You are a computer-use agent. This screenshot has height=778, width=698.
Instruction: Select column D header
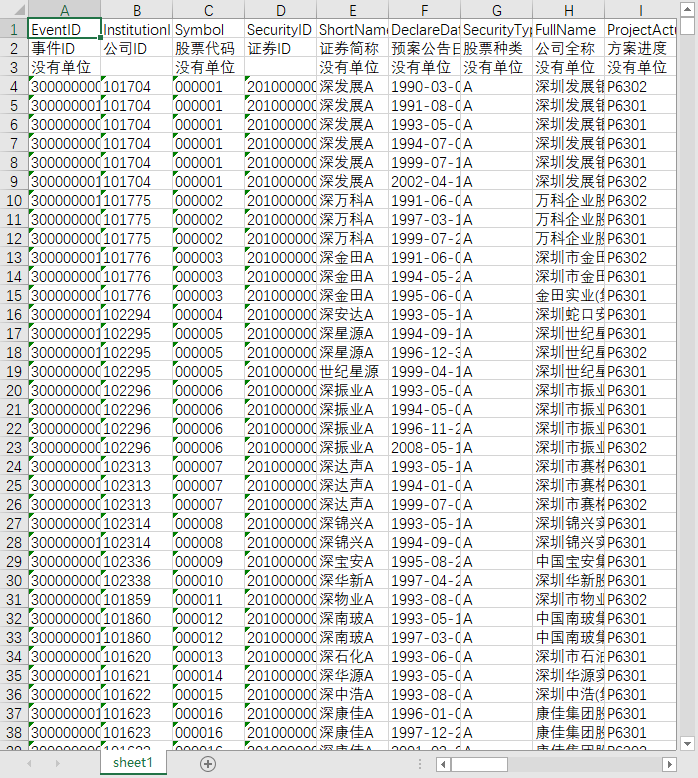click(281, 10)
